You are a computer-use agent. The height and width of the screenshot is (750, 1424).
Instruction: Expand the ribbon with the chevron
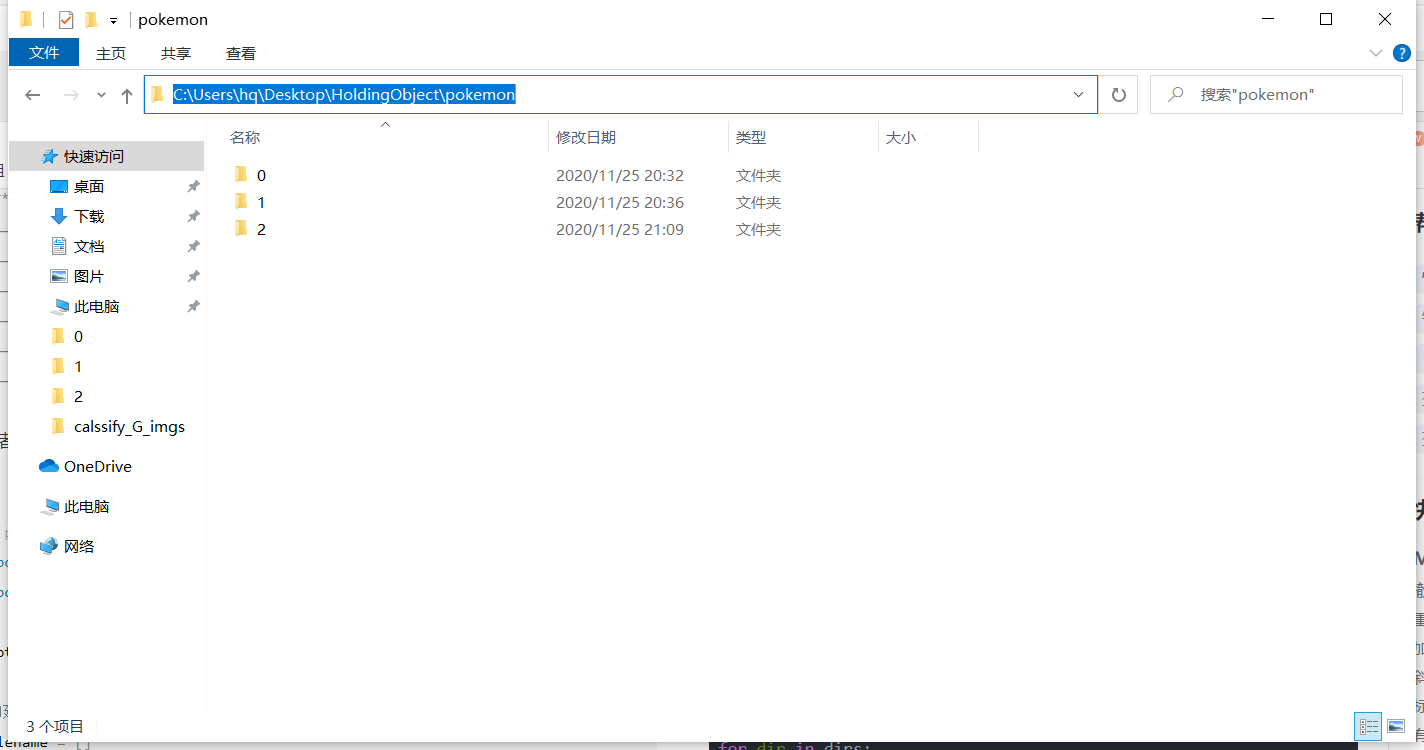coord(1375,53)
